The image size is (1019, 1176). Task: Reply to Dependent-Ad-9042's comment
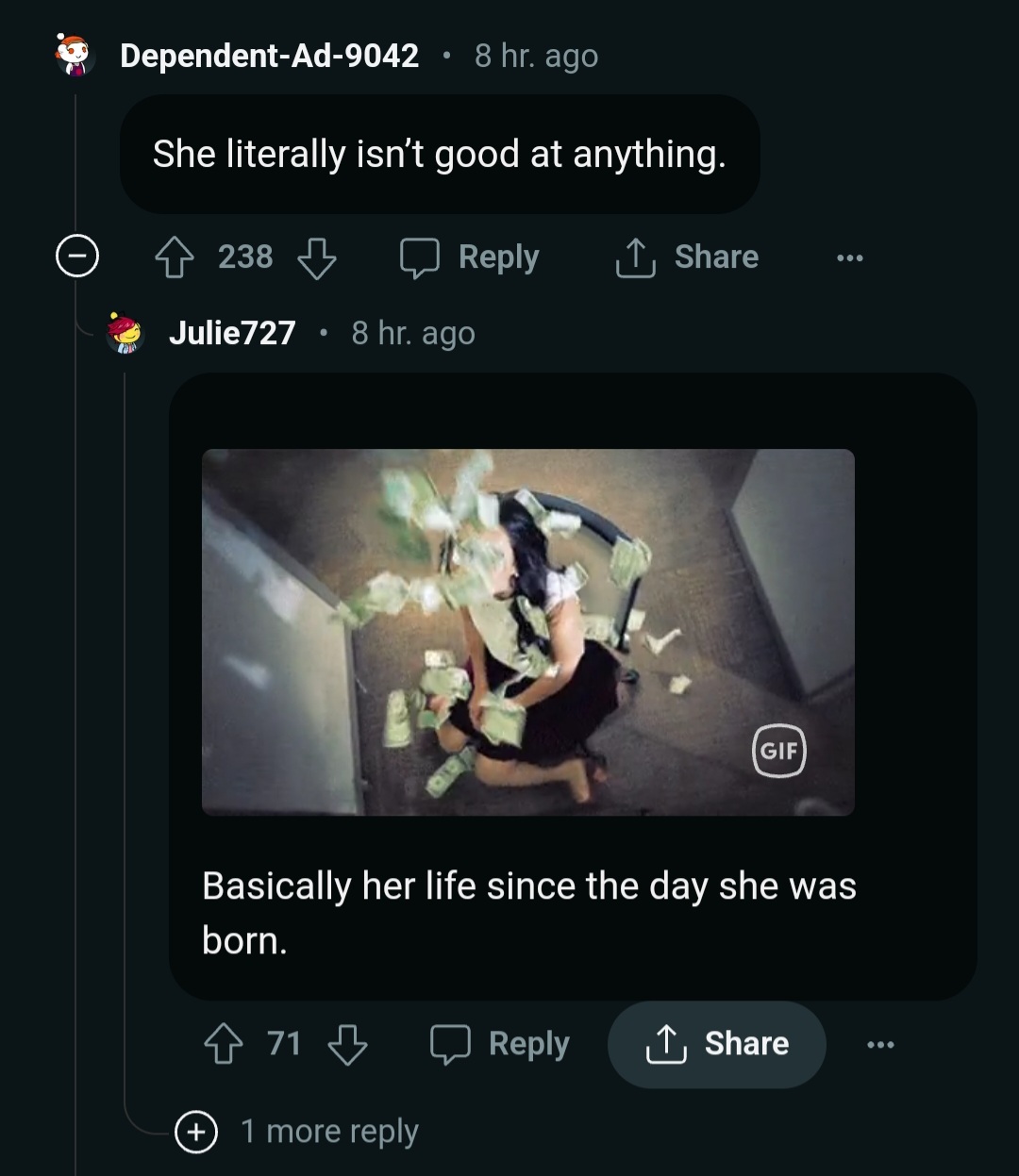click(x=470, y=257)
